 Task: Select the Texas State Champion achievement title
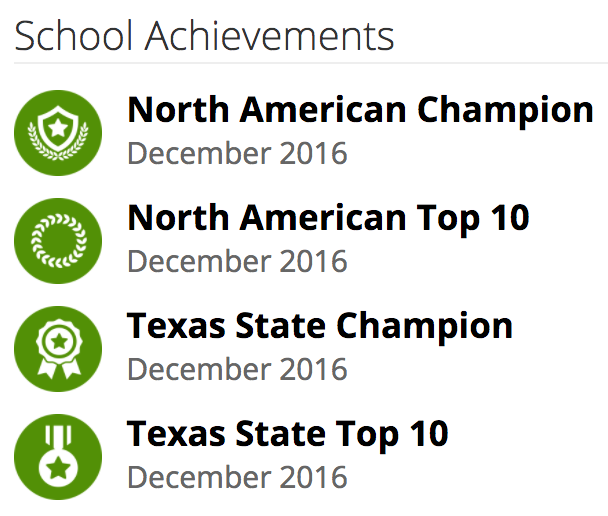point(320,326)
